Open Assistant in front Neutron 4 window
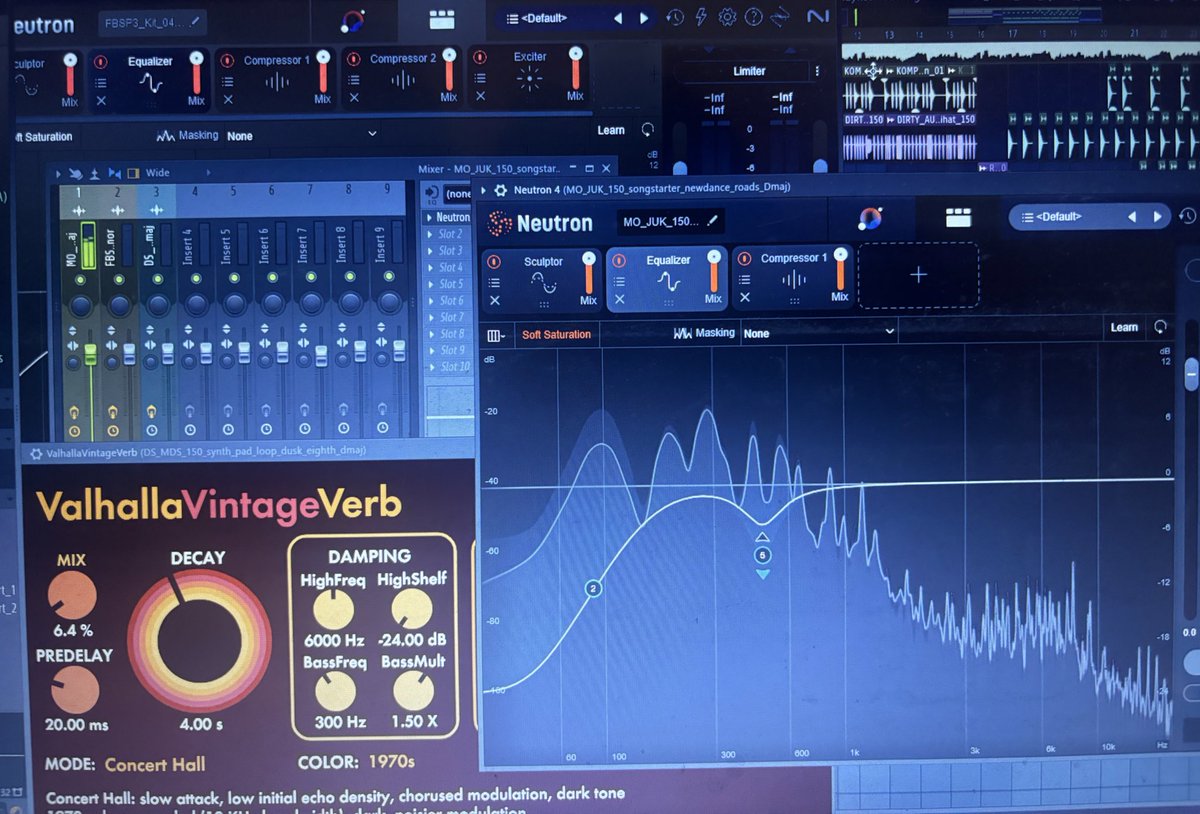The image size is (1200, 814). click(869, 218)
